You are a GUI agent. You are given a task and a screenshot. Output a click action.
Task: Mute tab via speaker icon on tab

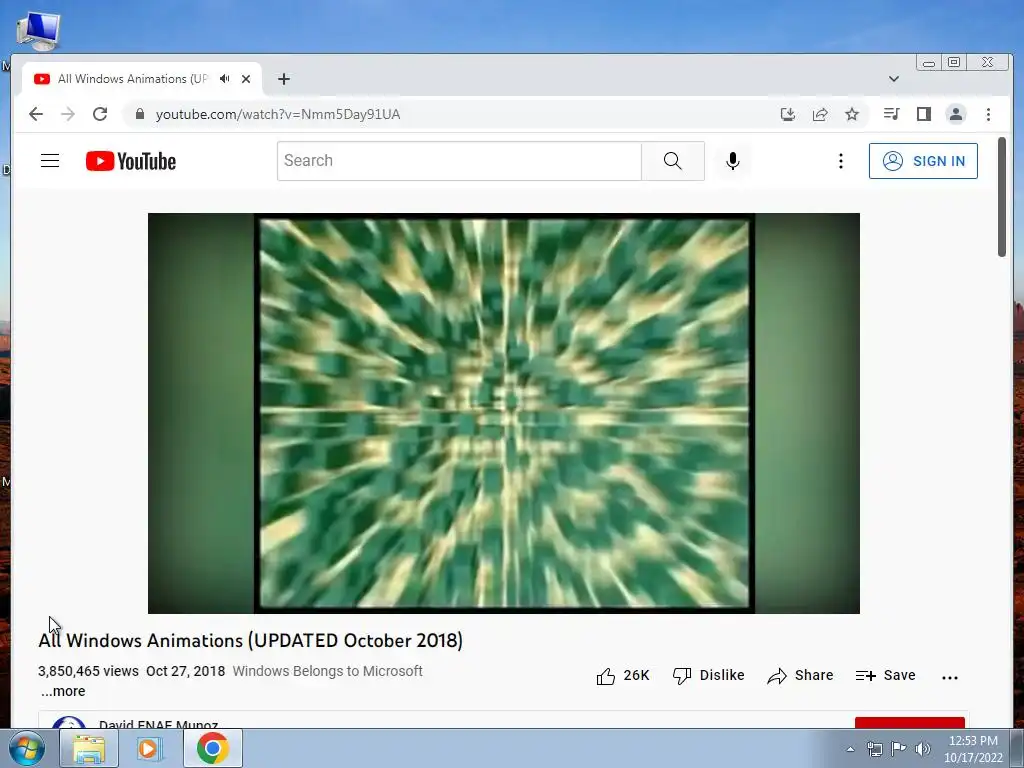click(225, 79)
